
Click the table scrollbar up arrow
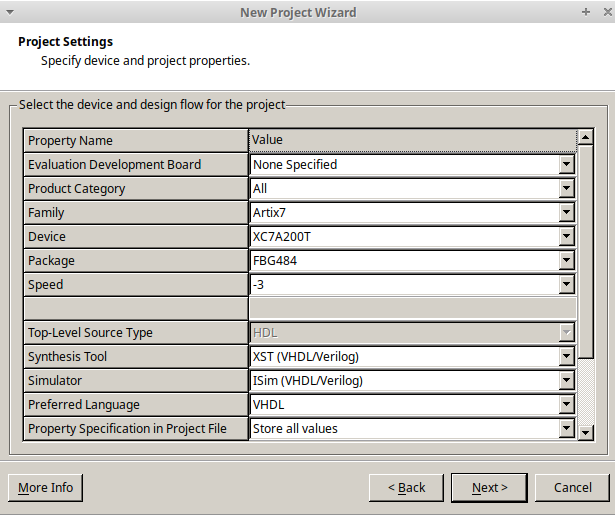[586, 137]
